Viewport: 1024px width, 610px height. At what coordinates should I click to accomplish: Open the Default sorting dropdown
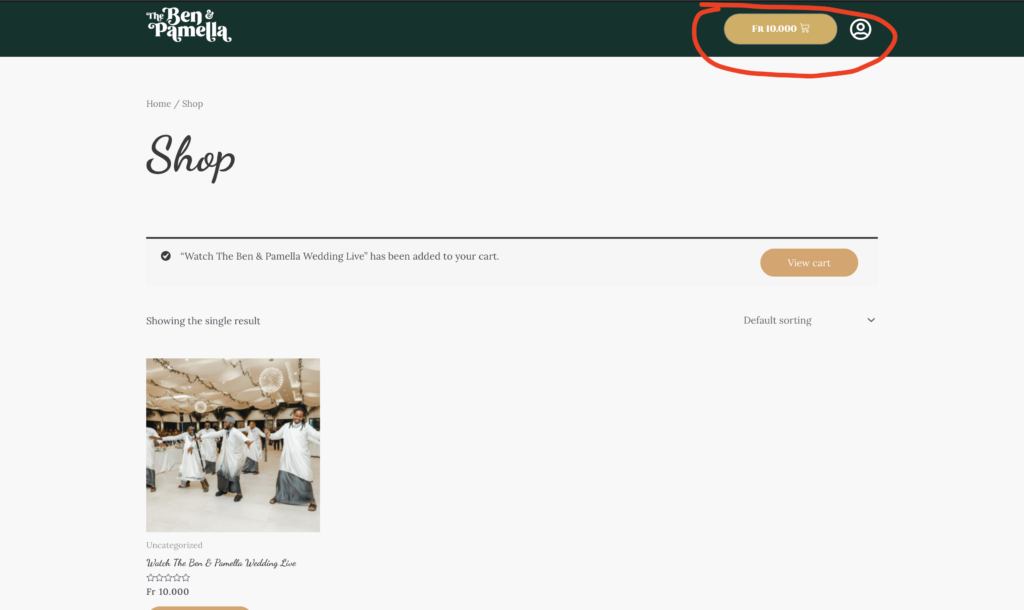click(810, 320)
